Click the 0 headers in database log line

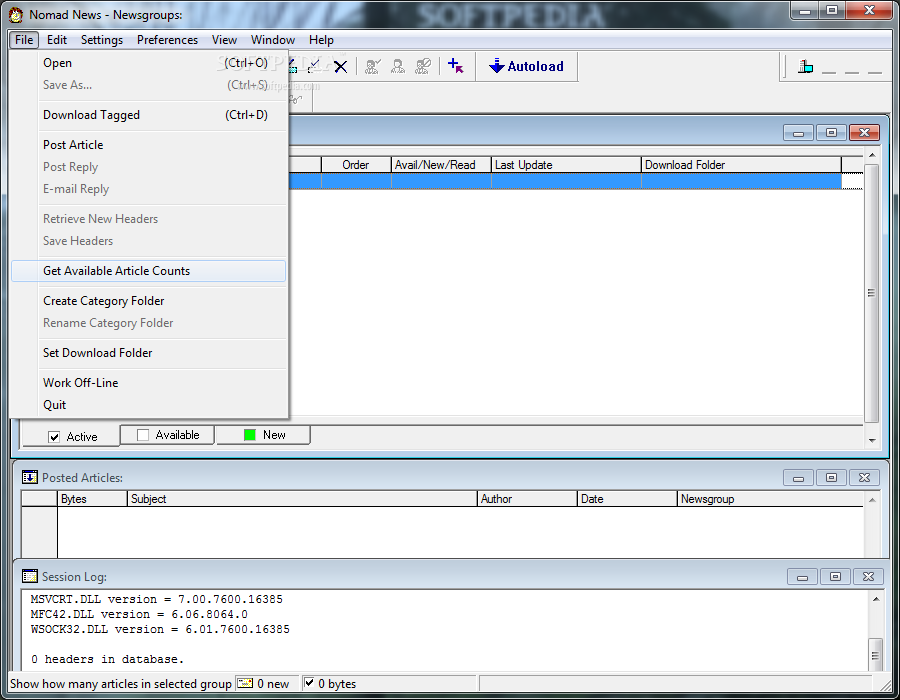tap(107, 659)
